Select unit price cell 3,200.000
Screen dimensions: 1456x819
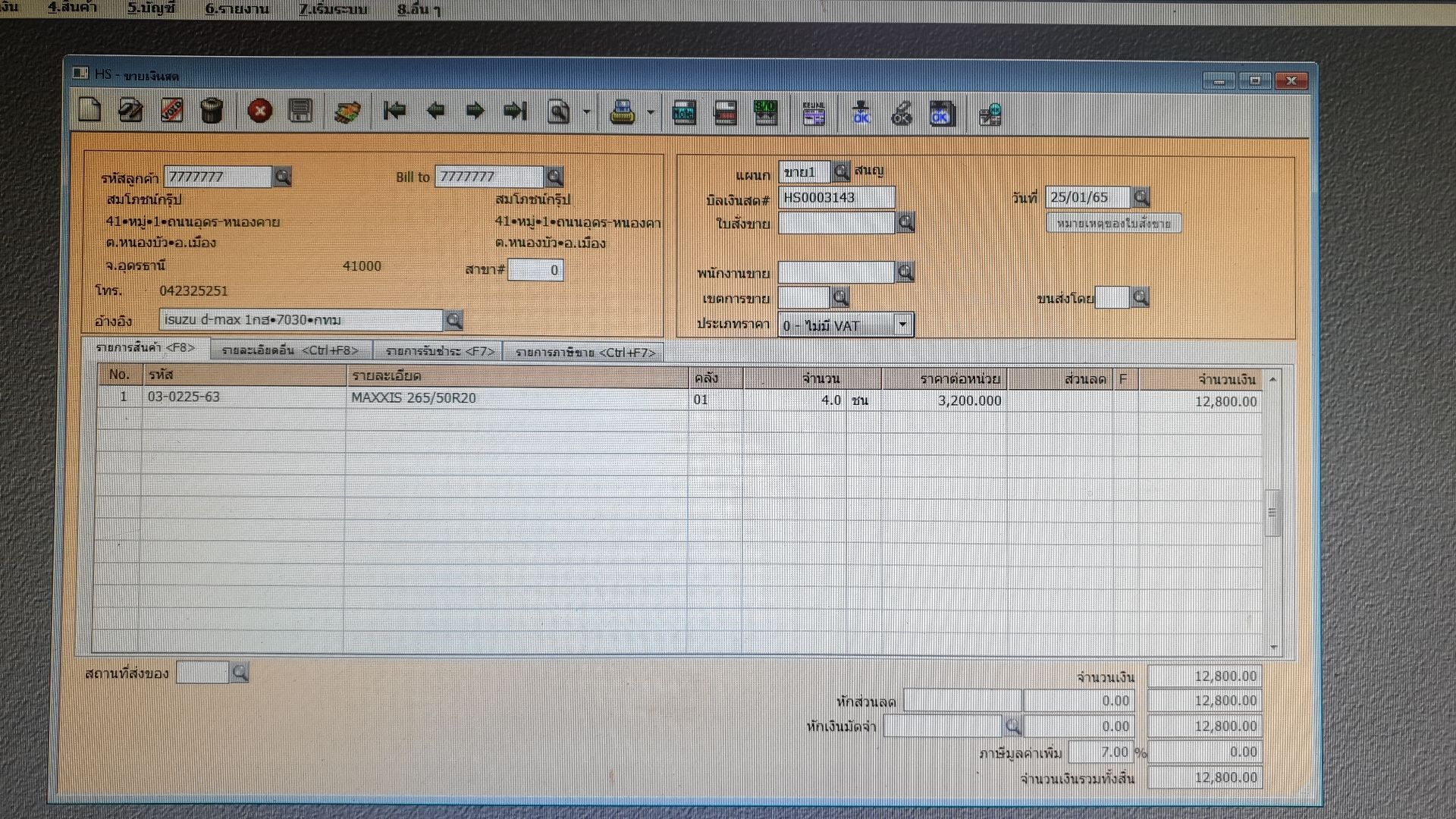coord(943,400)
